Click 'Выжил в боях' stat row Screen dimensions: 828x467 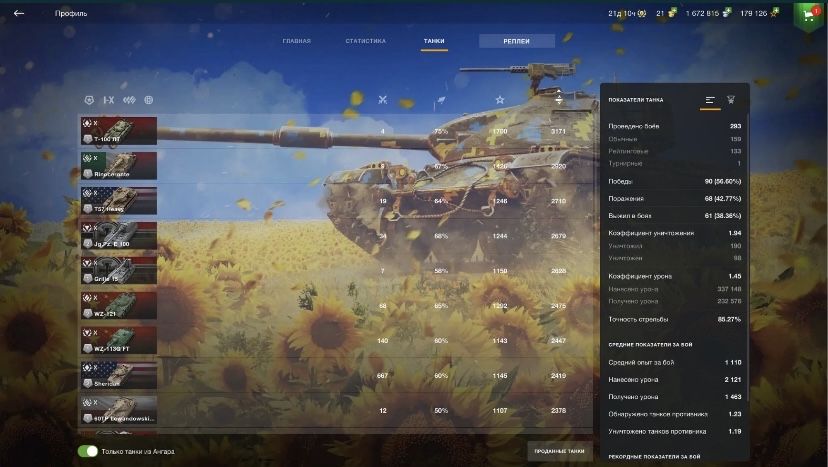point(674,216)
